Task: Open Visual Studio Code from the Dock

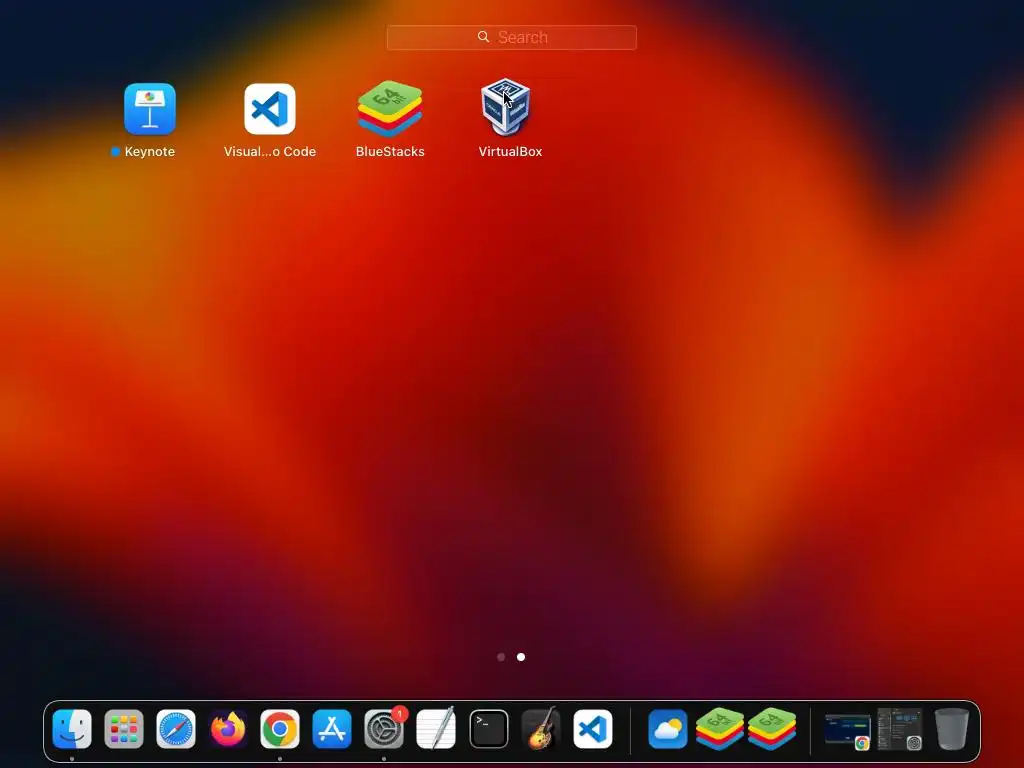Action: 593,729
